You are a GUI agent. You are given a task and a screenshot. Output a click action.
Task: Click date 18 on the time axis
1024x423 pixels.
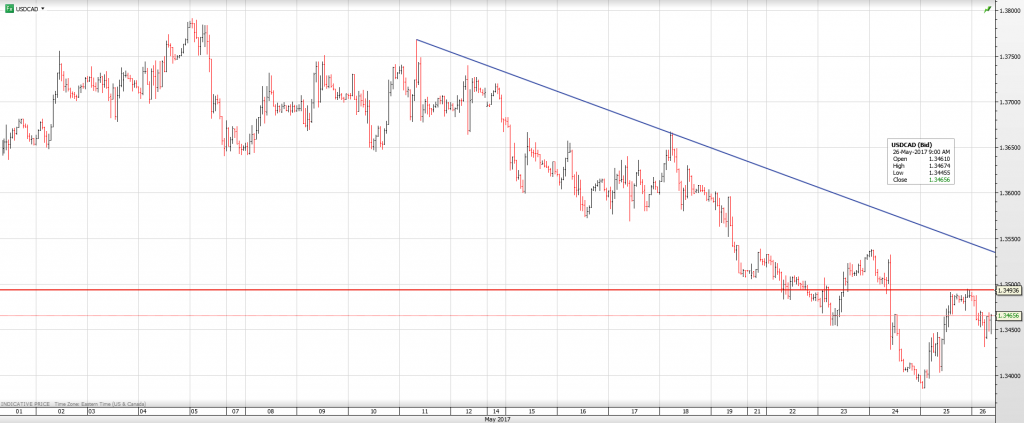pyautogui.click(x=678, y=411)
